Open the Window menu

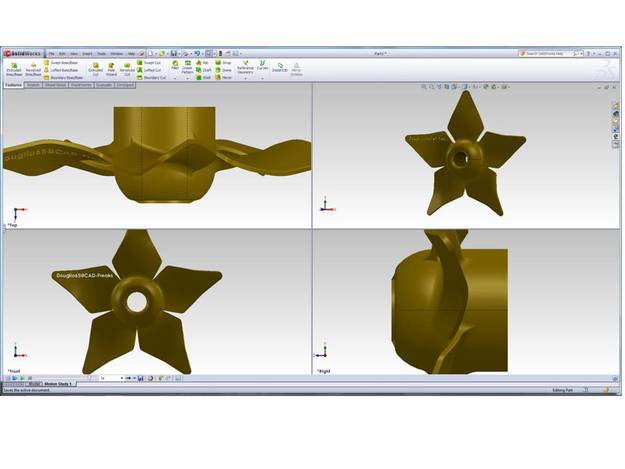pyautogui.click(x=117, y=54)
